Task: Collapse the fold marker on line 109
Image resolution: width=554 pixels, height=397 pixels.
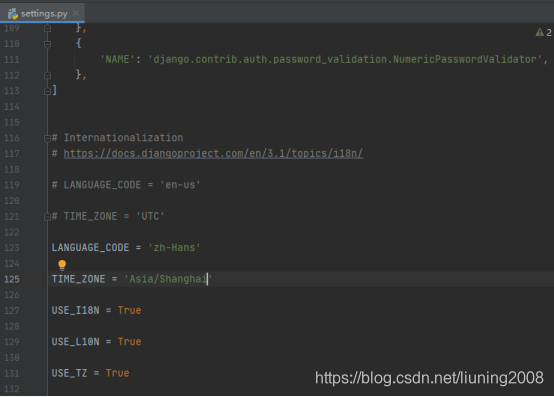Action: (x=47, y=28)
